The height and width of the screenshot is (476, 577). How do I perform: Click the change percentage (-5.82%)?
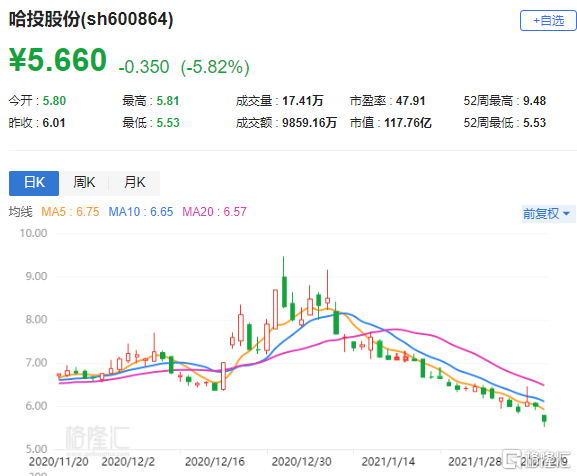coord(215,67)
